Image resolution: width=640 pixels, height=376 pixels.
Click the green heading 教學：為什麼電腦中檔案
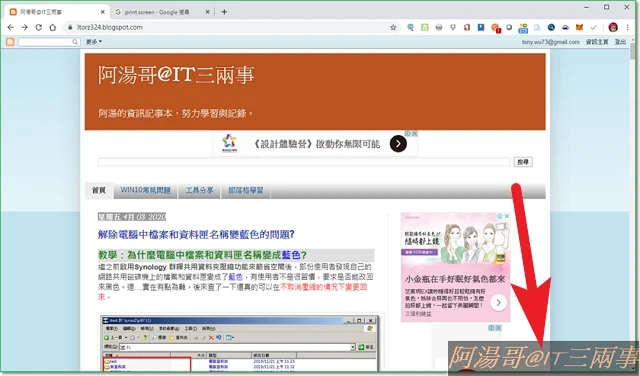[x=202, y=255]
